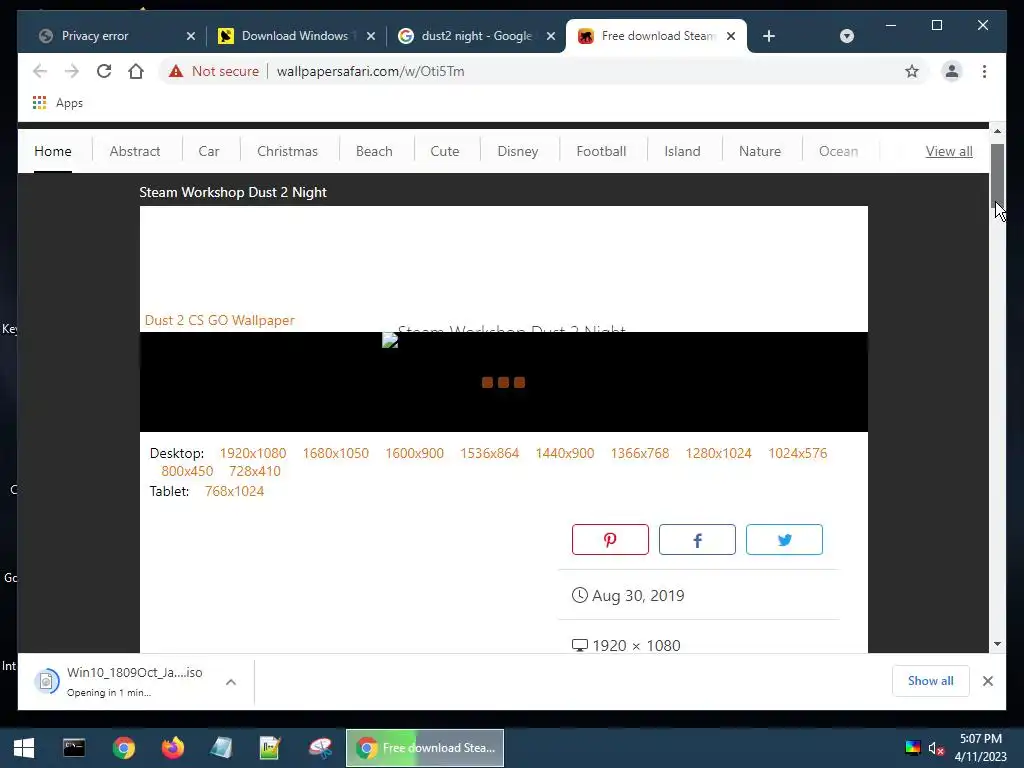
Task: Open Chrome three-dot menu
Action: 984,71
